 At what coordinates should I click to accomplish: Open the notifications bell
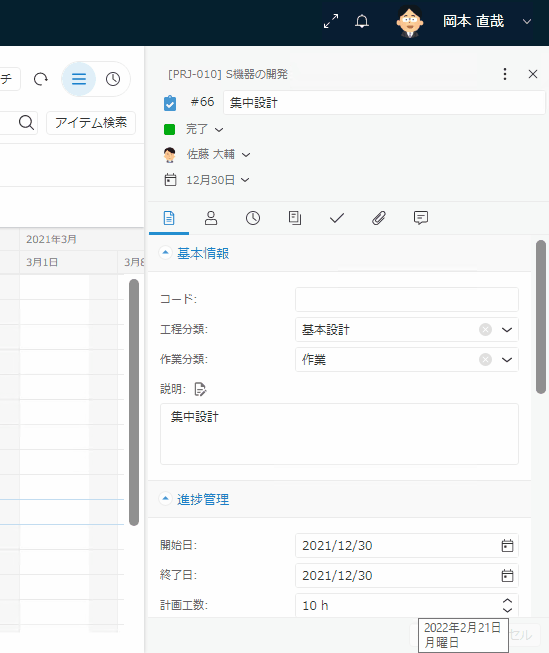tap(362, 21)
